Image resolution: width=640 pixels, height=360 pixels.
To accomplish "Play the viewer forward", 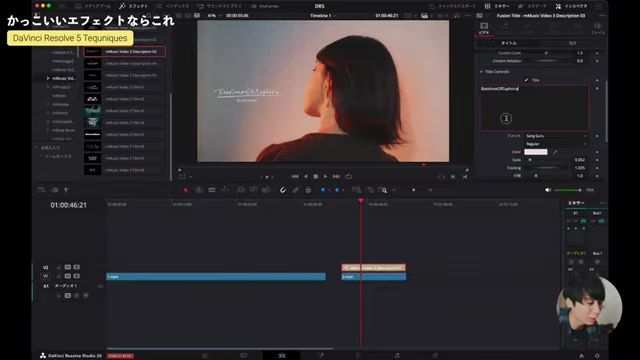I will pyautogui.click(x=325, y=176).
